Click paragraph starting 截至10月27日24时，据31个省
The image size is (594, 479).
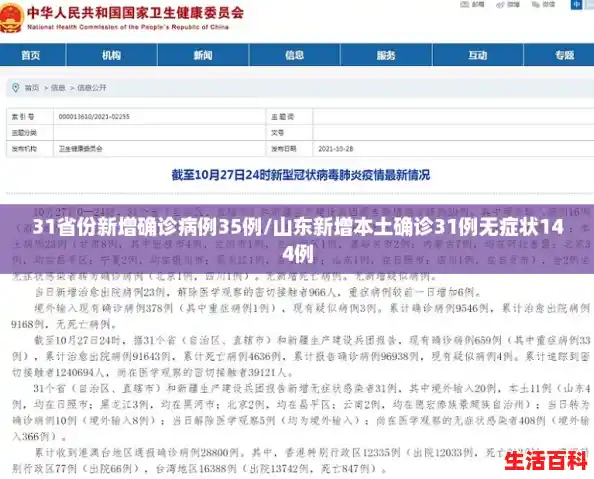301,356
